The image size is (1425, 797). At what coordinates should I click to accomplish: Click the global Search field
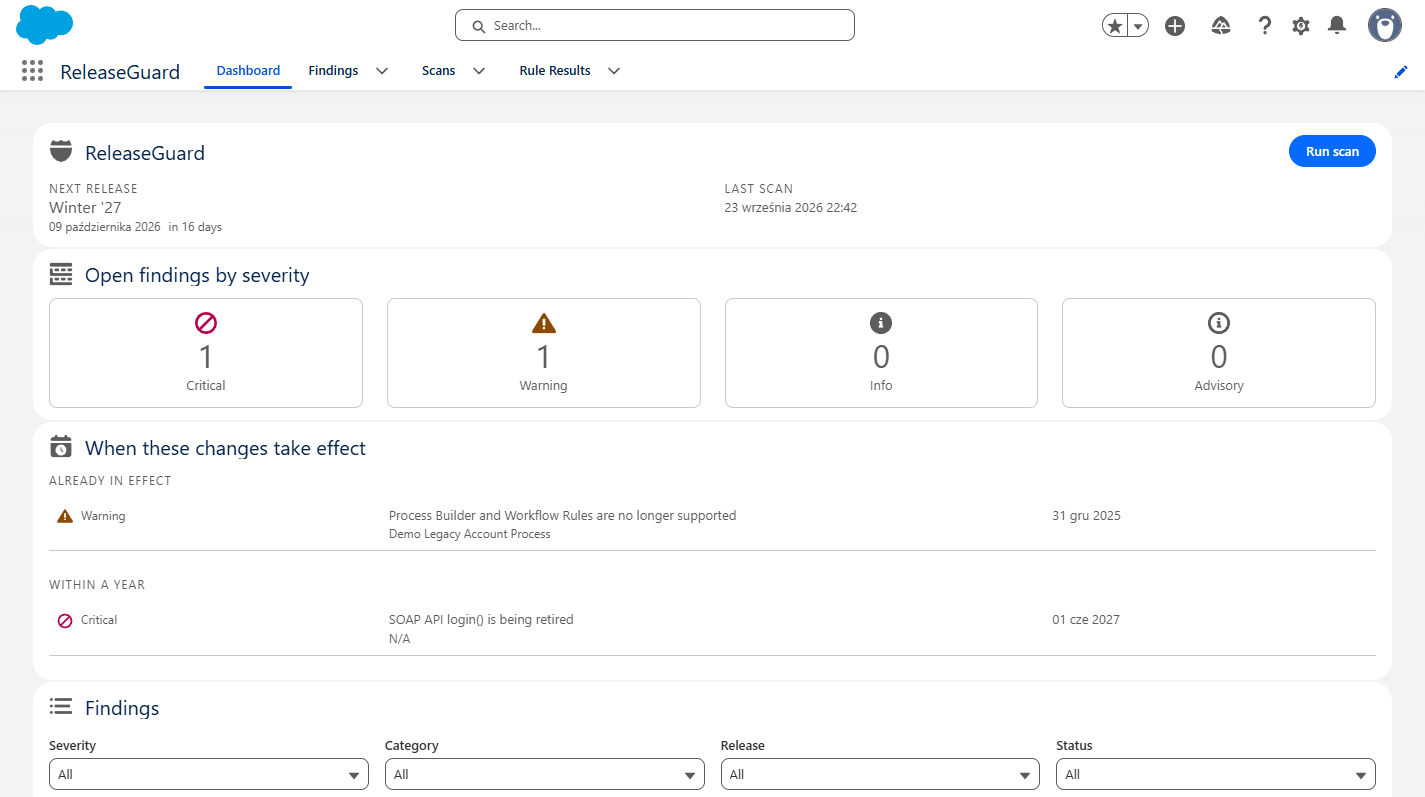click(x=655, y=25)
